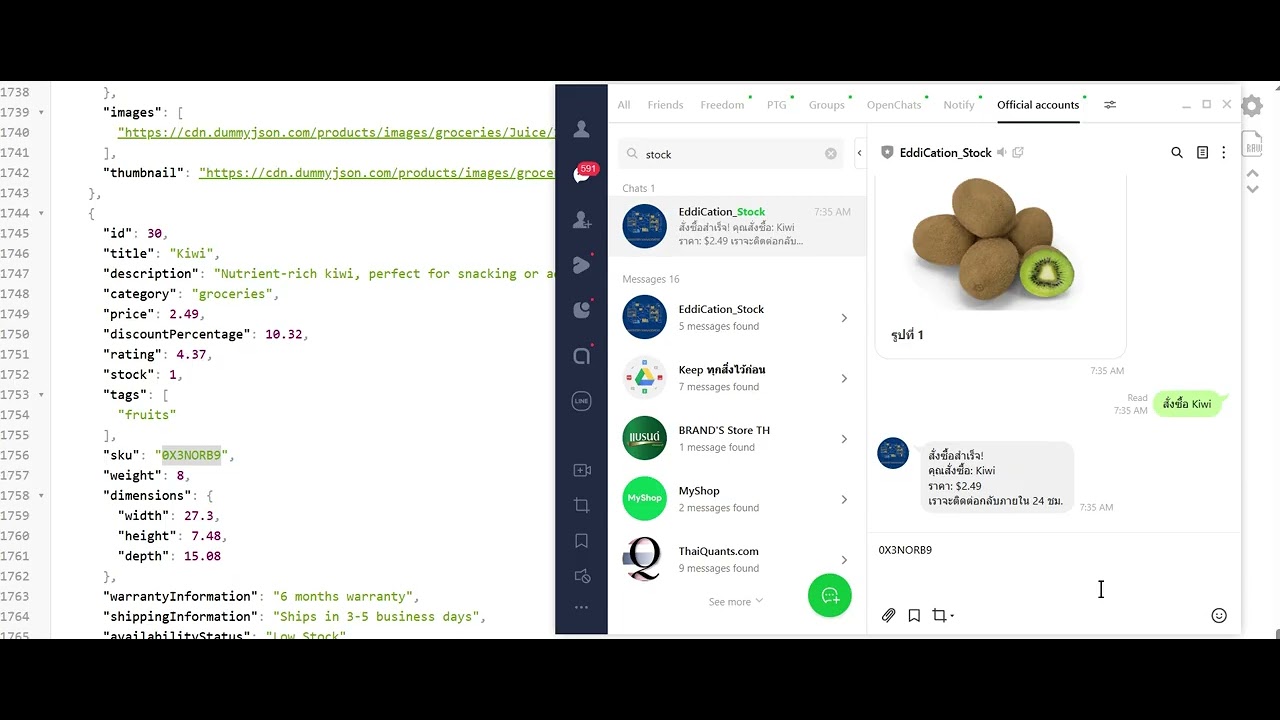Switch to the PTG tab

pyautogui.click(x=776, y=105)
